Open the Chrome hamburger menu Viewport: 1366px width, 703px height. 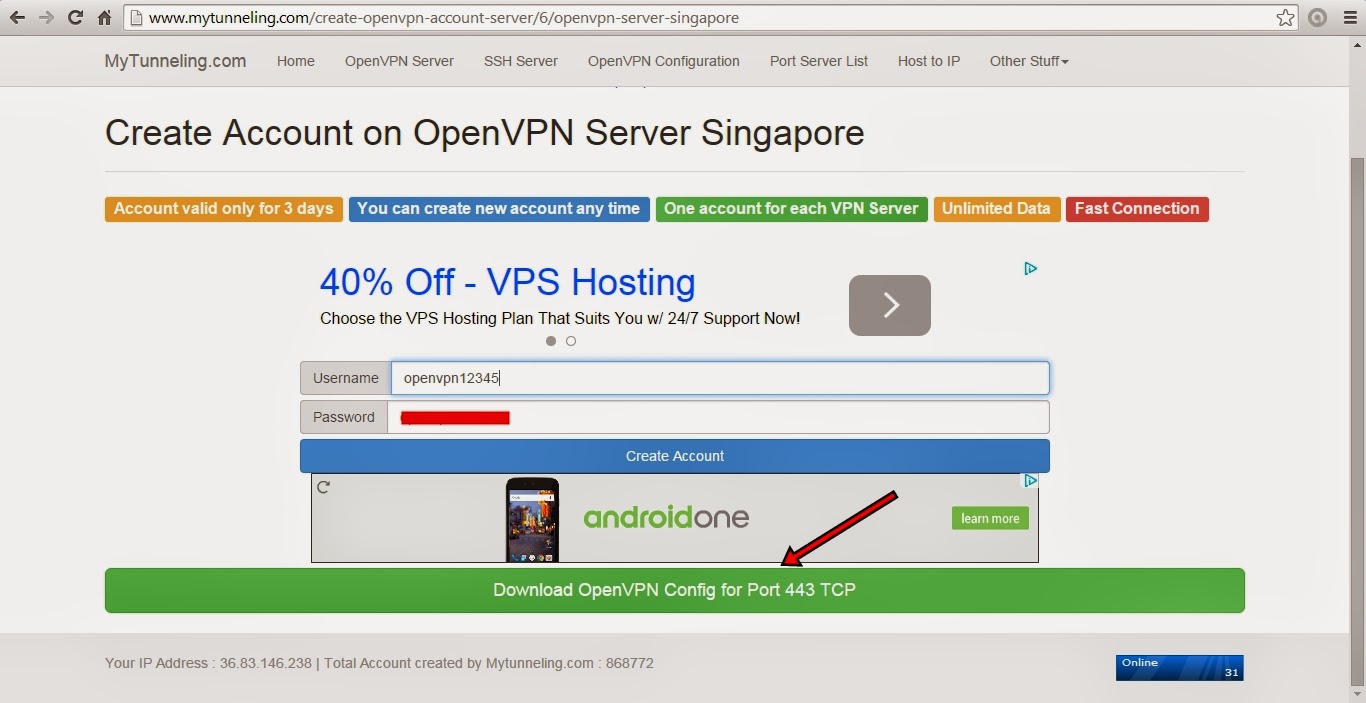pyautogui.click(x=1348, y=18)
